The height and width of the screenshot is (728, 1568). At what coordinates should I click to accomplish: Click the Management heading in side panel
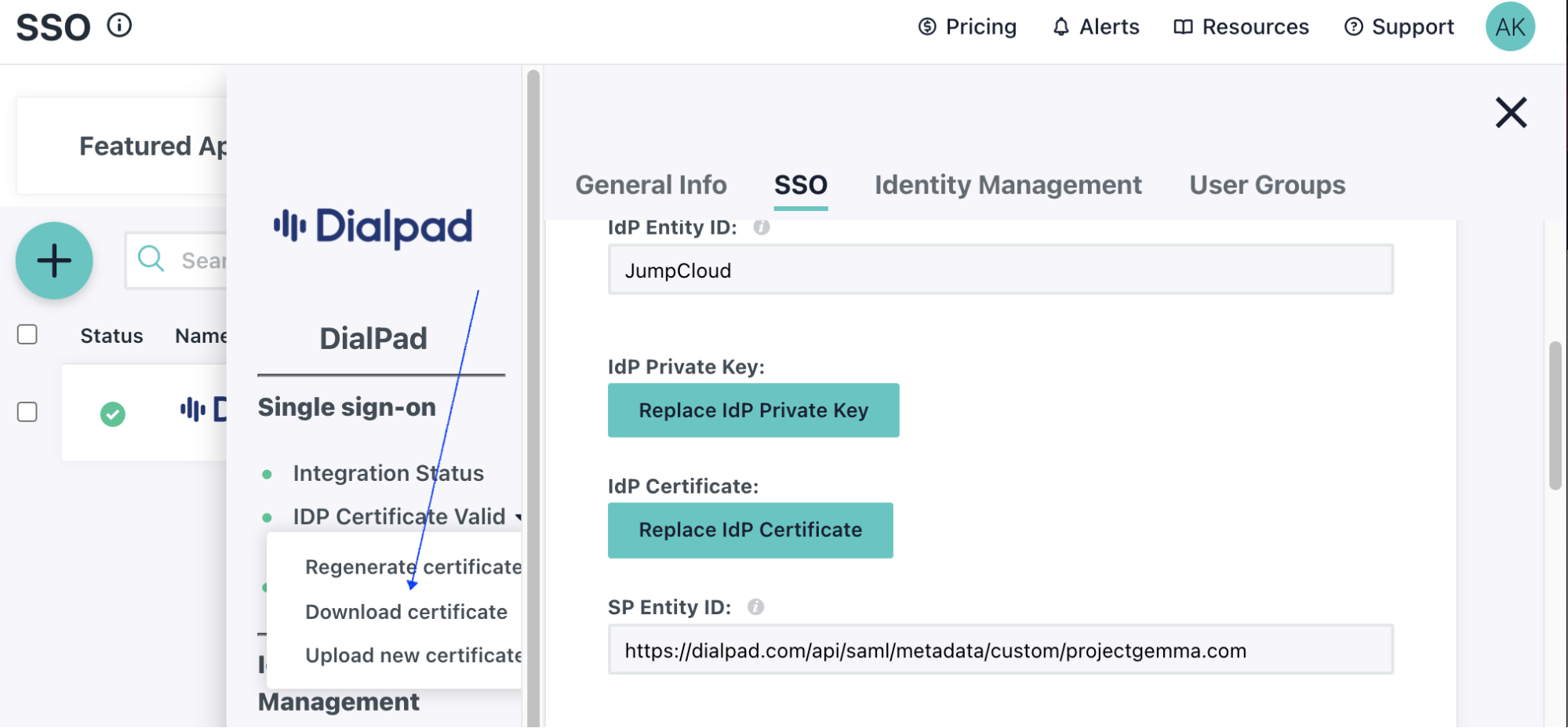339,702
